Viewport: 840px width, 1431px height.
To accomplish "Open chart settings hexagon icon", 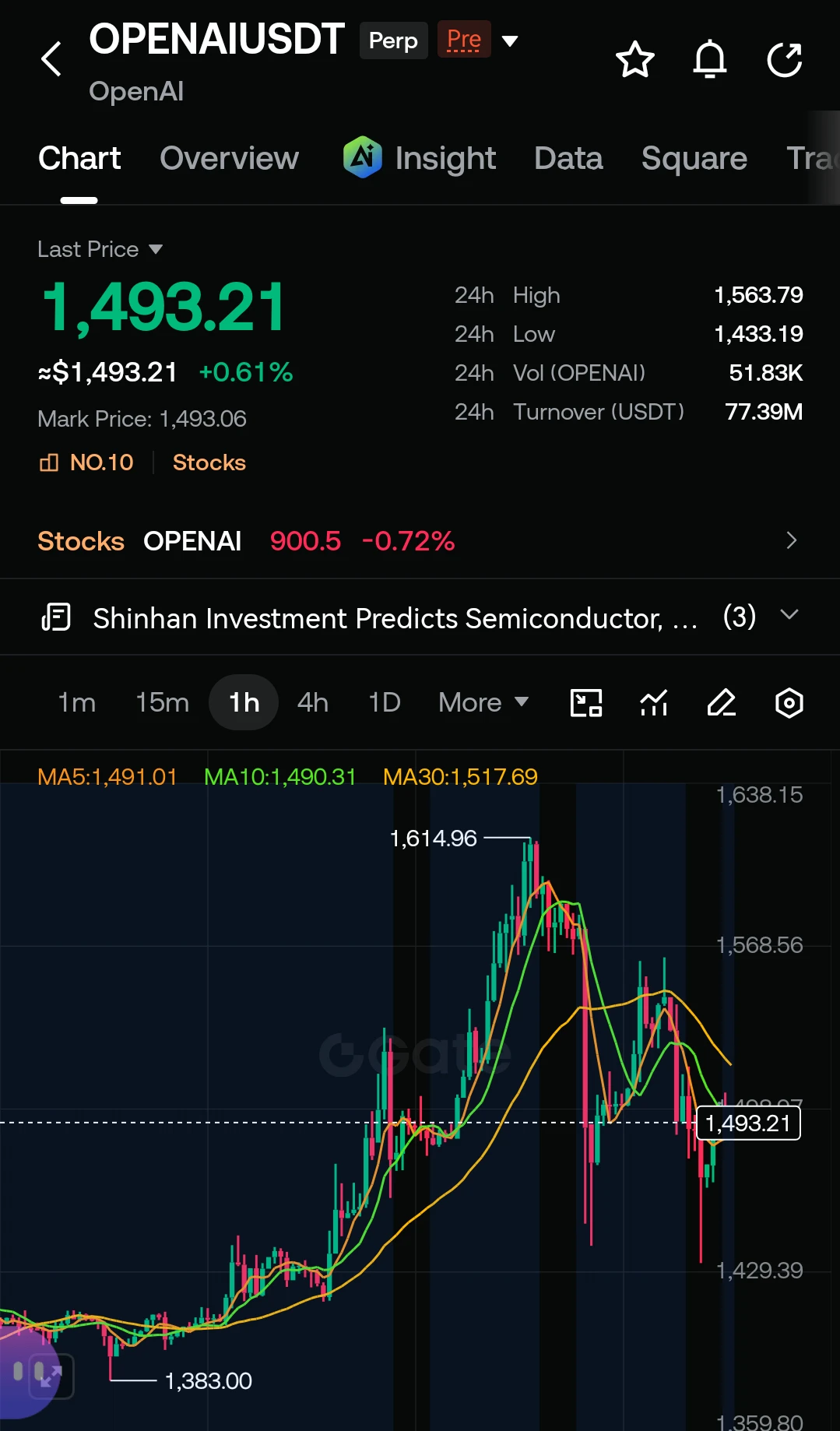I will pos(789,702).
